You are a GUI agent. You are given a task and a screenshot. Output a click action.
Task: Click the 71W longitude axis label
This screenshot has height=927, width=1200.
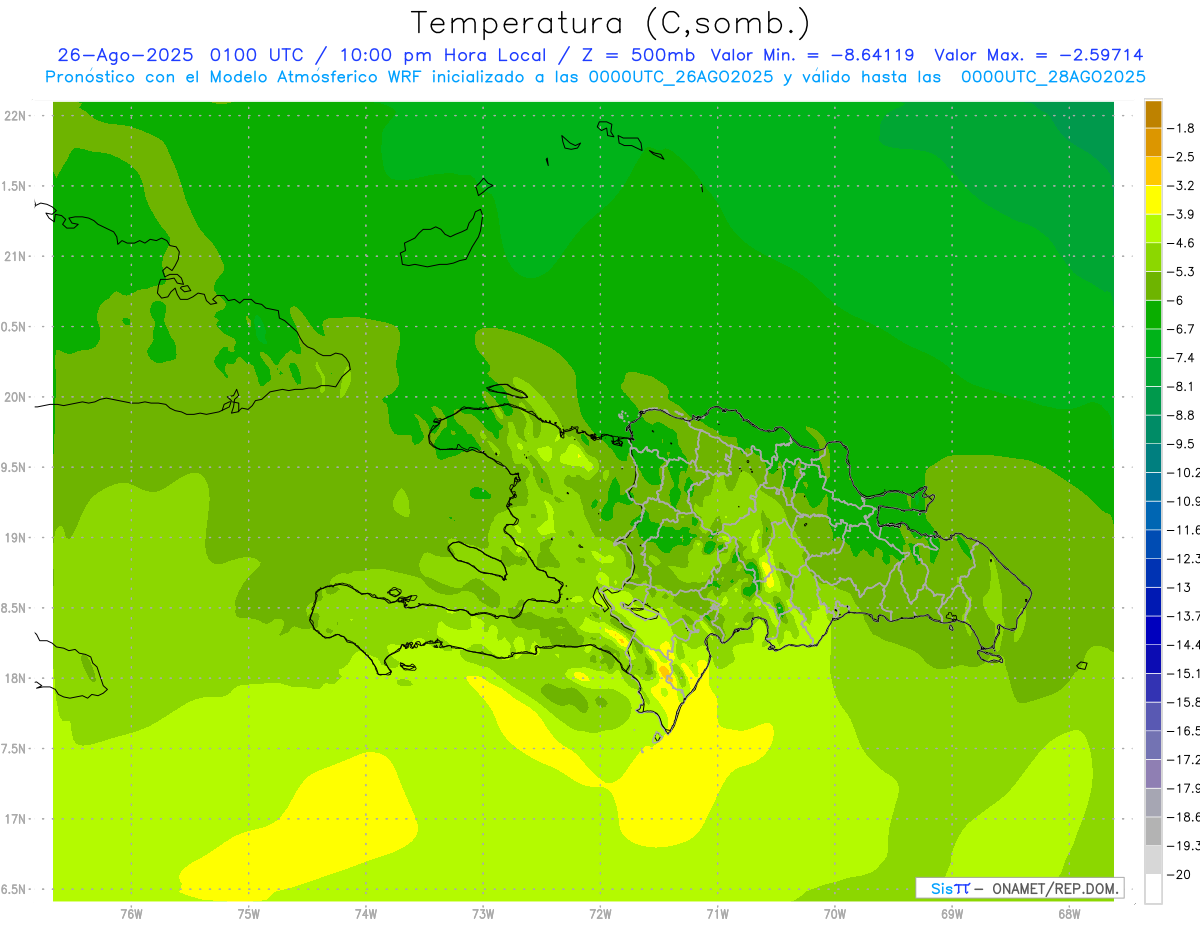(717, 914)
